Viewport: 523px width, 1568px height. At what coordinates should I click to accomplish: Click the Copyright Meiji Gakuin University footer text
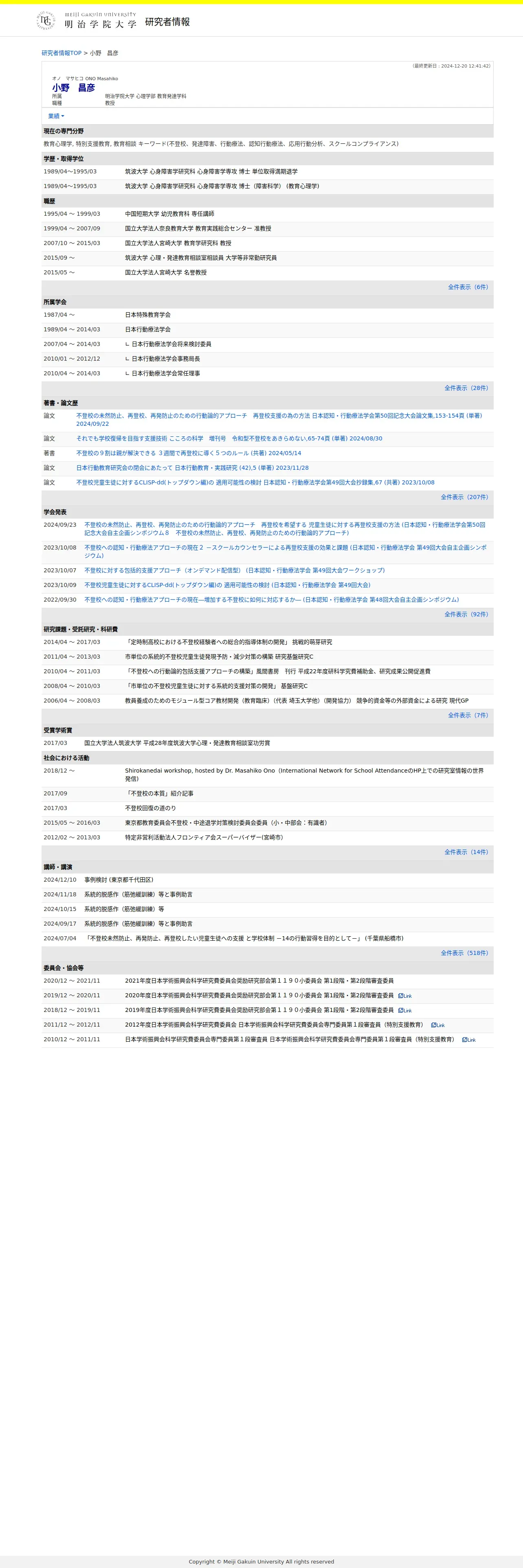[261, 1561]
